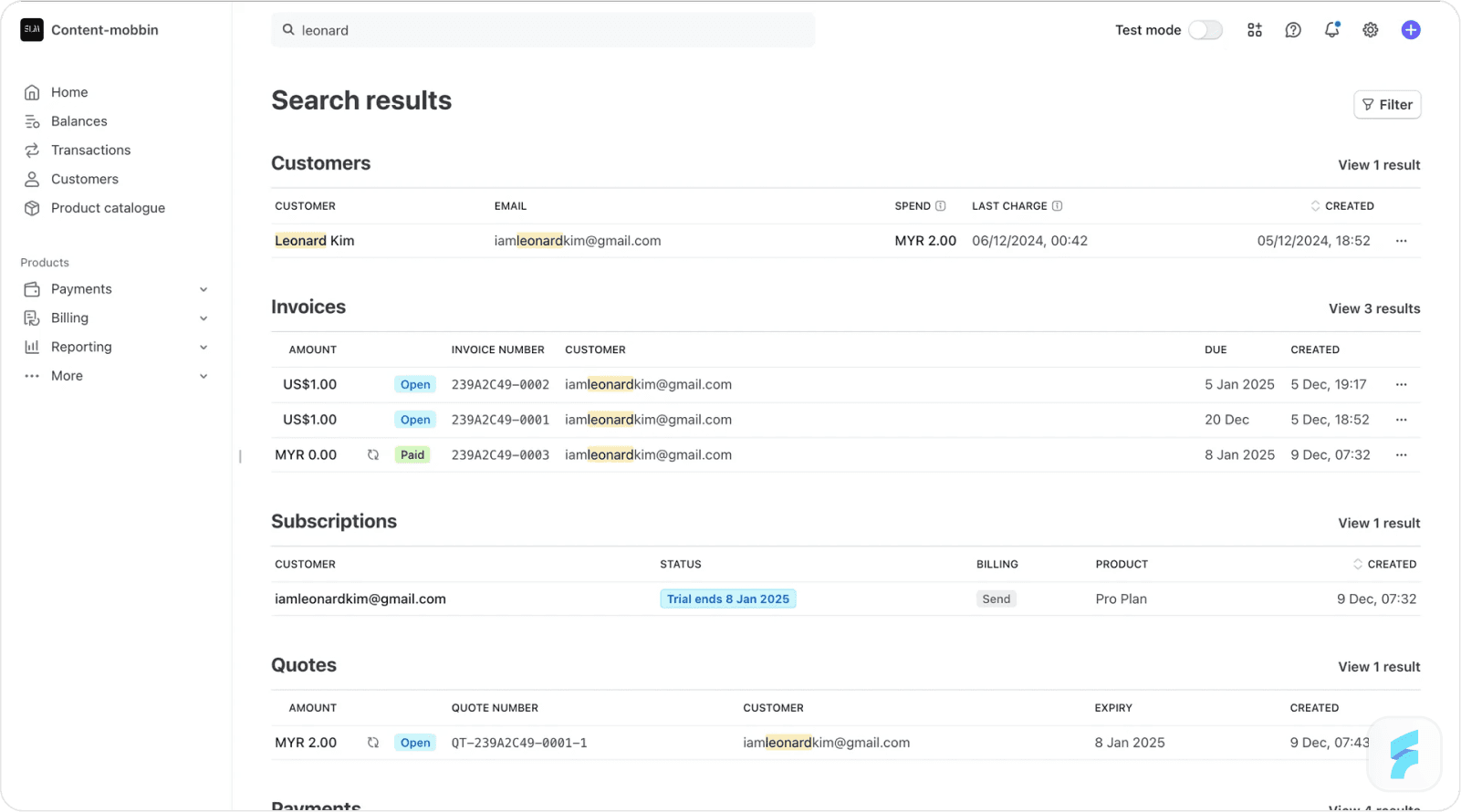The height and width of the screenshot is (812, 1461).
Task: Click the Open badge on invoice 239A2C49-0002
Action: 415,385
